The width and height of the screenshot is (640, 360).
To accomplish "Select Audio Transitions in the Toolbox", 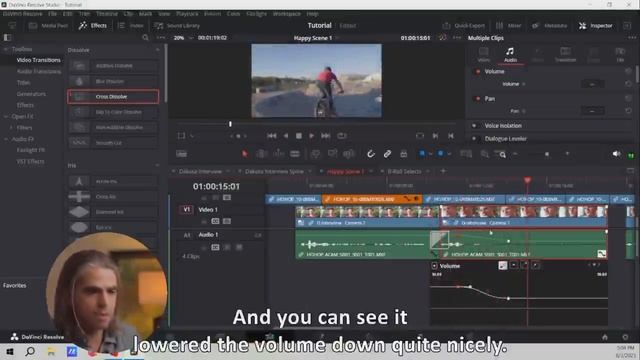I will pyautogui.click(x=39, y=71).
